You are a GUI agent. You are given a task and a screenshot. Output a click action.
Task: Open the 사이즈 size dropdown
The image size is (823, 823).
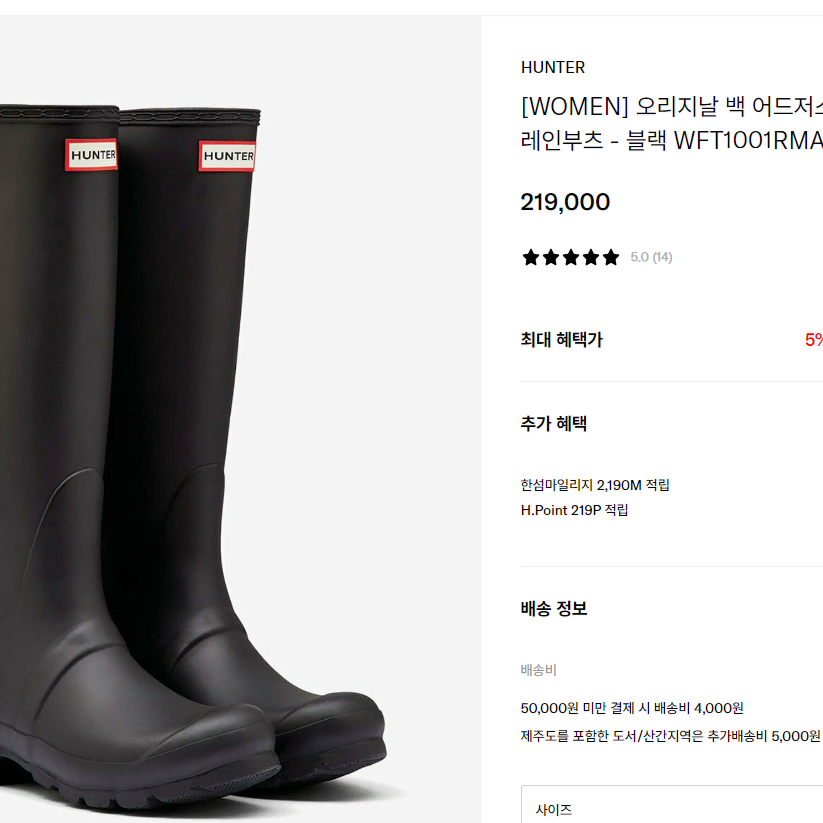tap(672, 804)
